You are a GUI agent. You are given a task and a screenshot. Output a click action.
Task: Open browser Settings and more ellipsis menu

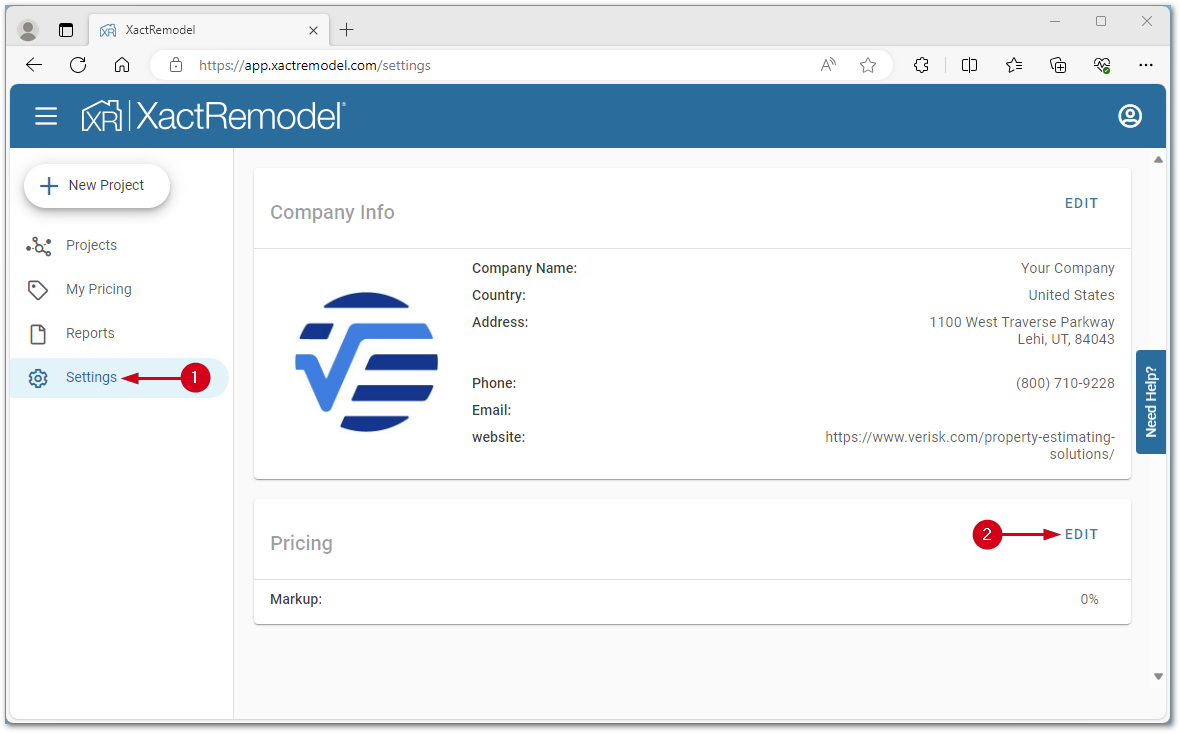click(1146, 65)
